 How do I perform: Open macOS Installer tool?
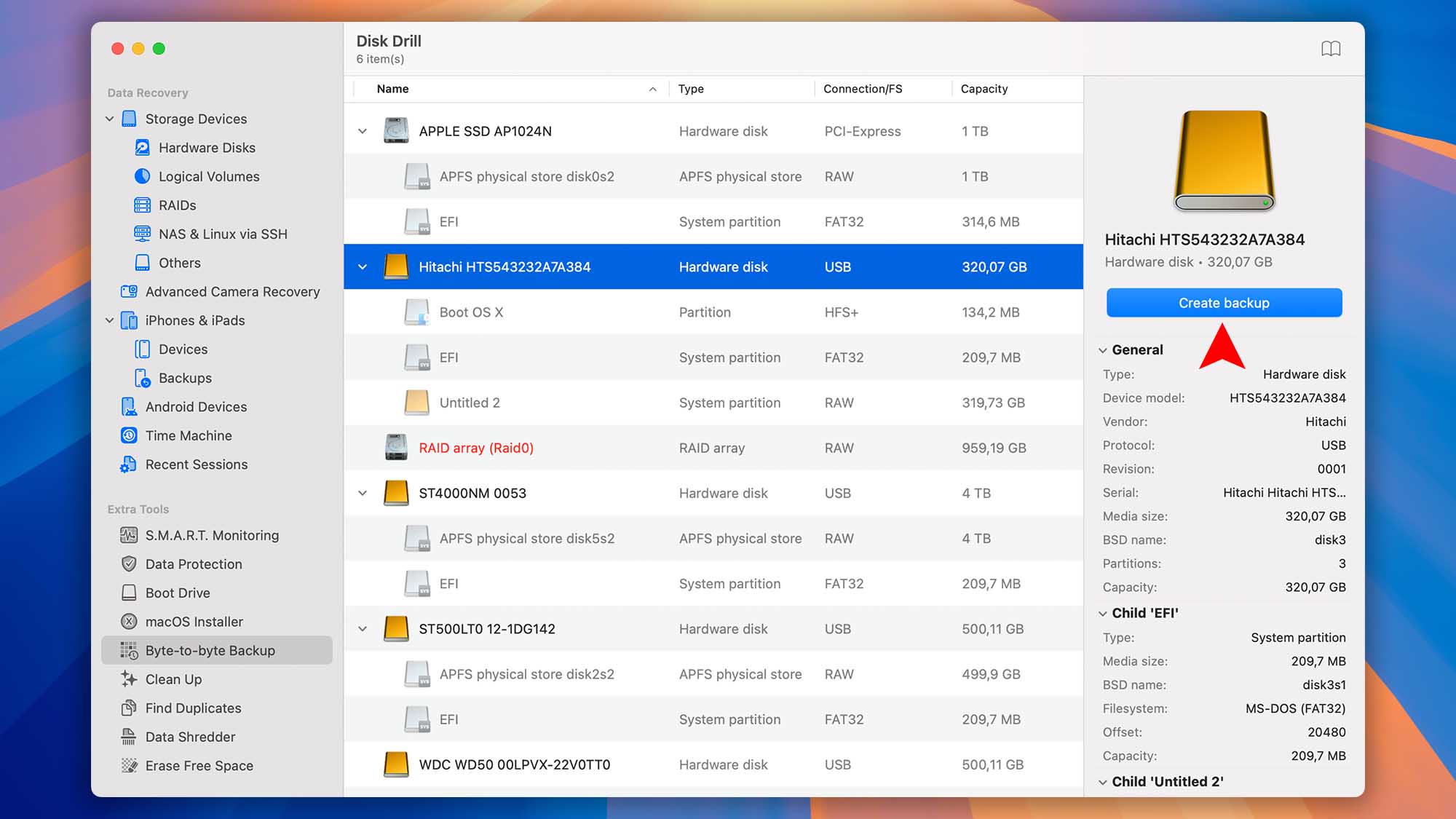click(194, 622)
